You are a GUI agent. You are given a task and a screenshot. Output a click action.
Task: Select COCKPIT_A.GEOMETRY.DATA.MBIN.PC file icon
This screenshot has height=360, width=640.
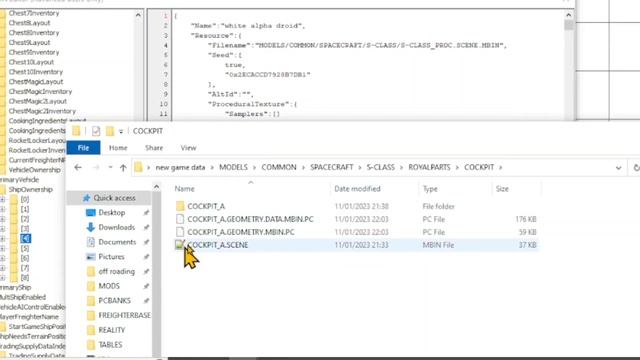point(180,219)
